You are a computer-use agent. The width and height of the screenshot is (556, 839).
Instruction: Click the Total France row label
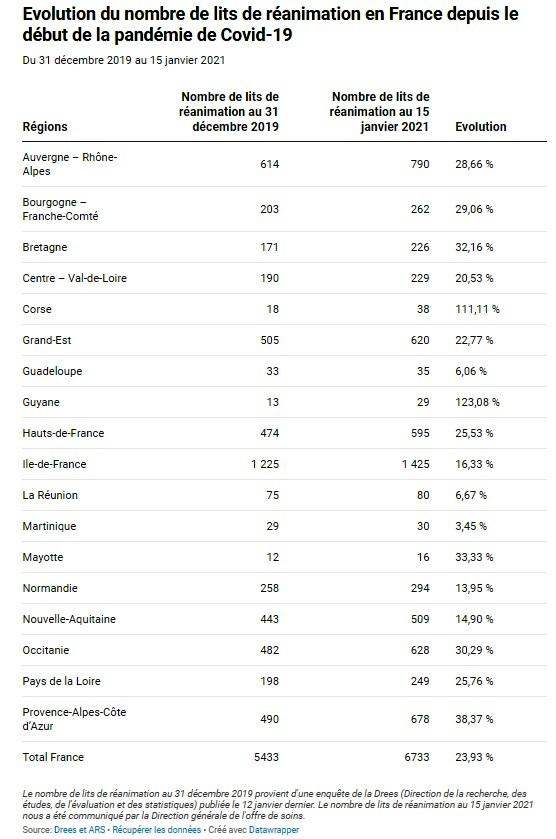53,757
